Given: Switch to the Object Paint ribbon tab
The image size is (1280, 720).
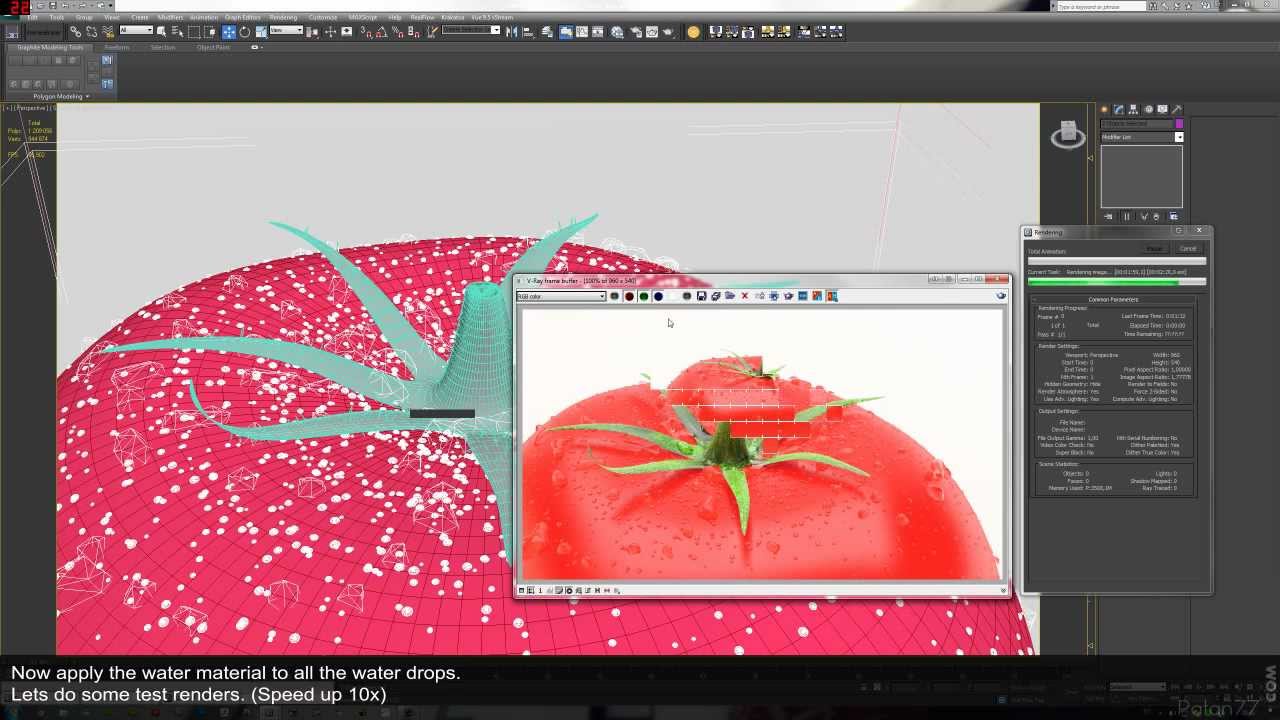Looking at the screenshot, I should 213,47.
